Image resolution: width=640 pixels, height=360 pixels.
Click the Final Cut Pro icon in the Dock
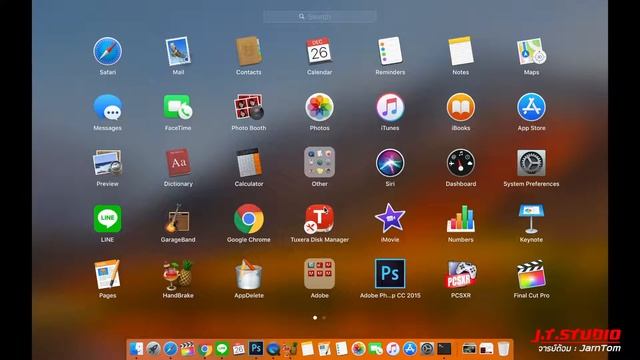pyautogui.click(x=187, y=349)
